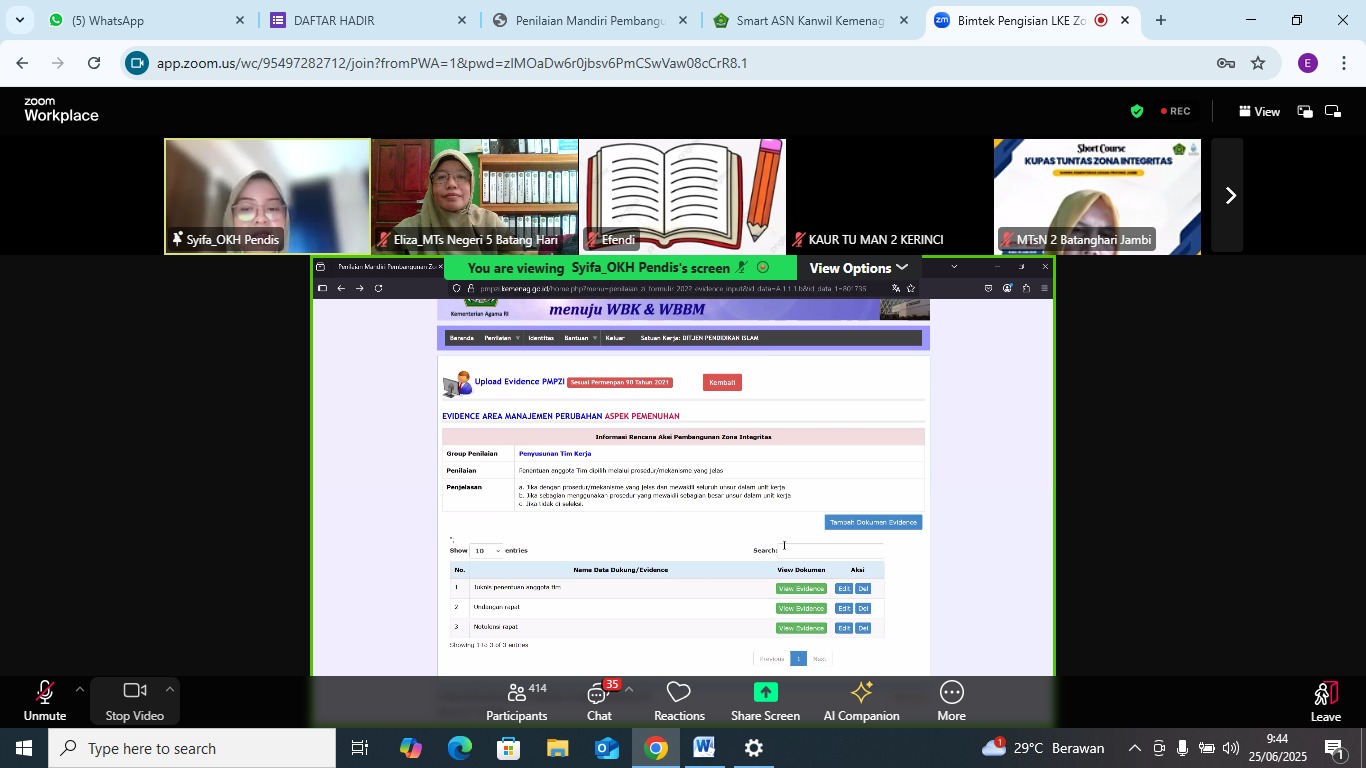
Task: Expand video options arrow next to Stop Video
Action: tap(170, 689)
